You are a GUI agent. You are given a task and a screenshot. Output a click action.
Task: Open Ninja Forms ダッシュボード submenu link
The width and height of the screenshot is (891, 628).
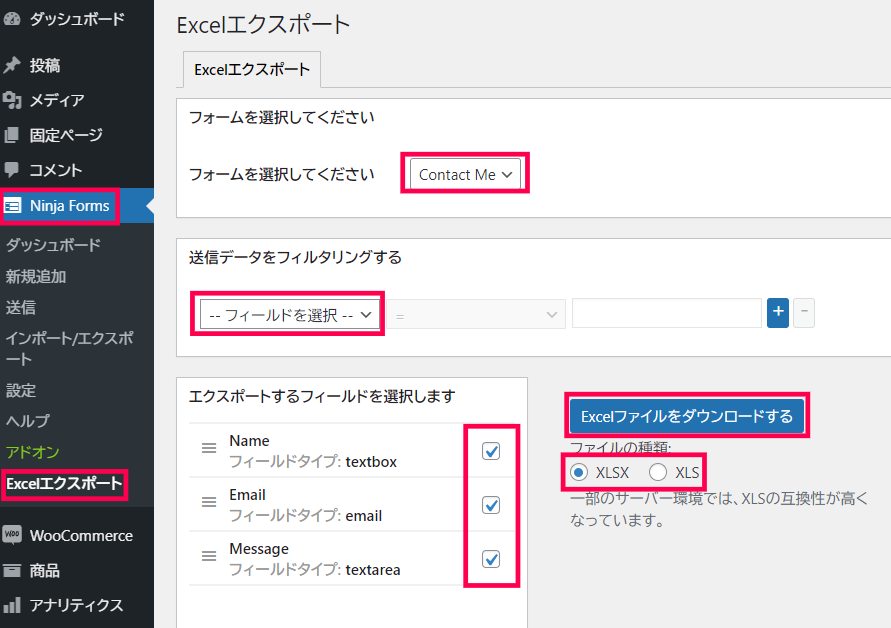[x=53, y=245]
